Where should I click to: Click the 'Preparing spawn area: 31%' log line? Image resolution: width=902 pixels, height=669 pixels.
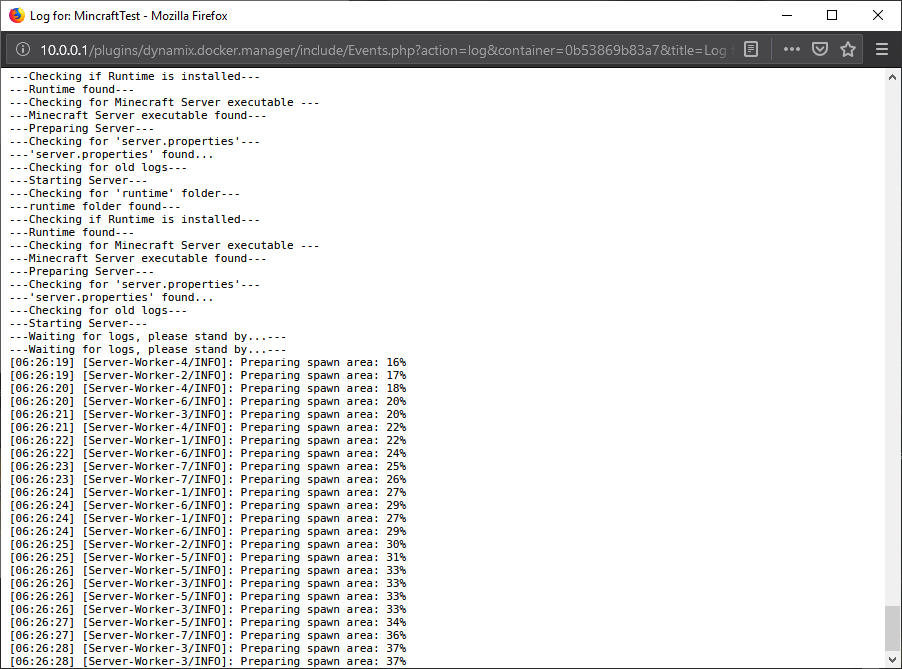point(208,557)
